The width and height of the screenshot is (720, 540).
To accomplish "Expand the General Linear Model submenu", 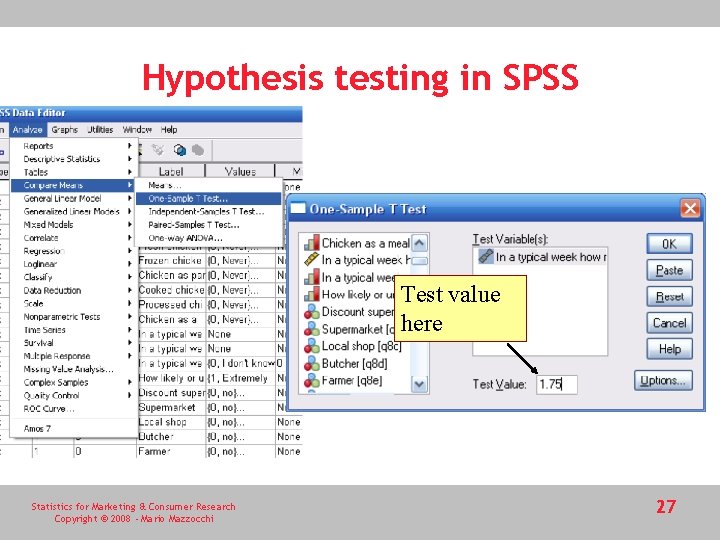I will pos(73,198).
